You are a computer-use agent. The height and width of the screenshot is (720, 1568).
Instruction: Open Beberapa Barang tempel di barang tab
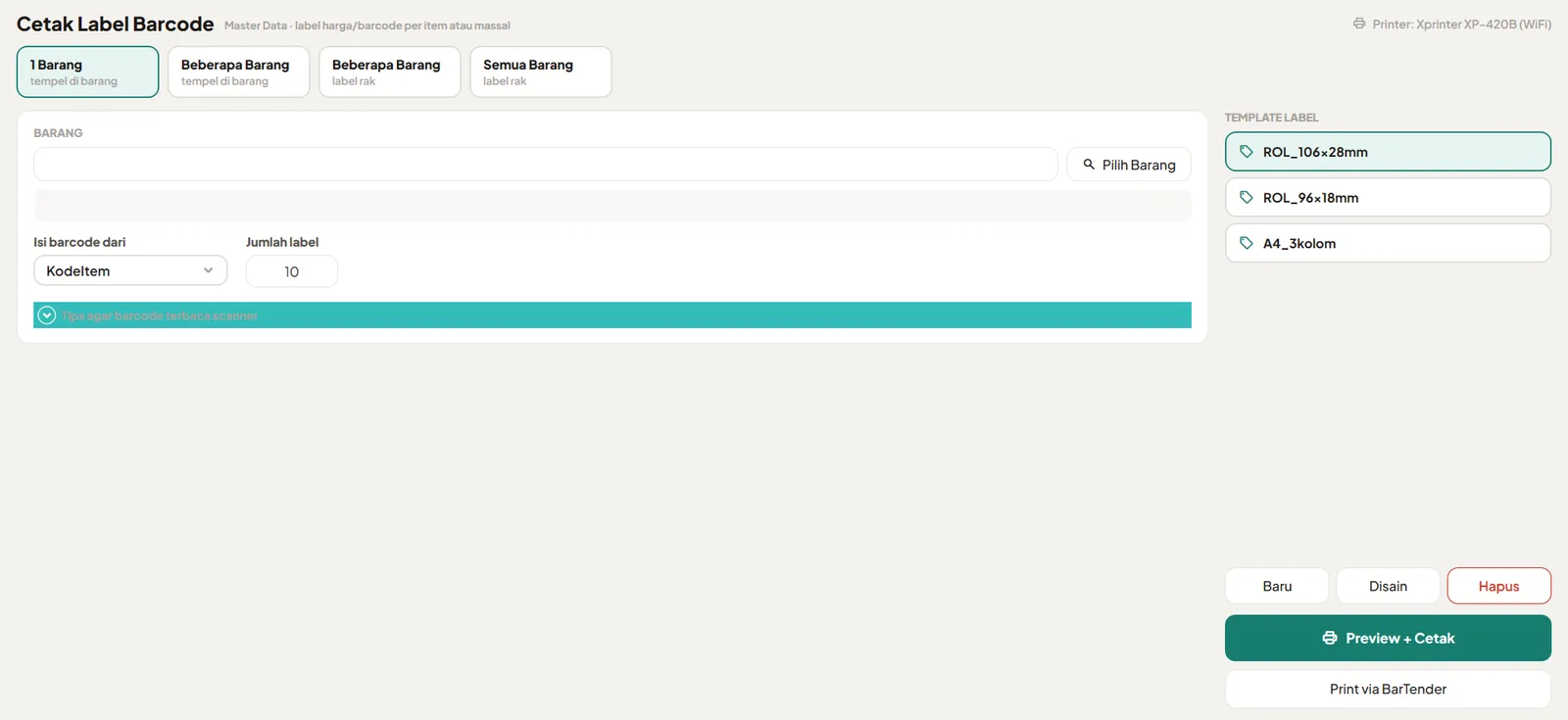[x=238, y=72]
